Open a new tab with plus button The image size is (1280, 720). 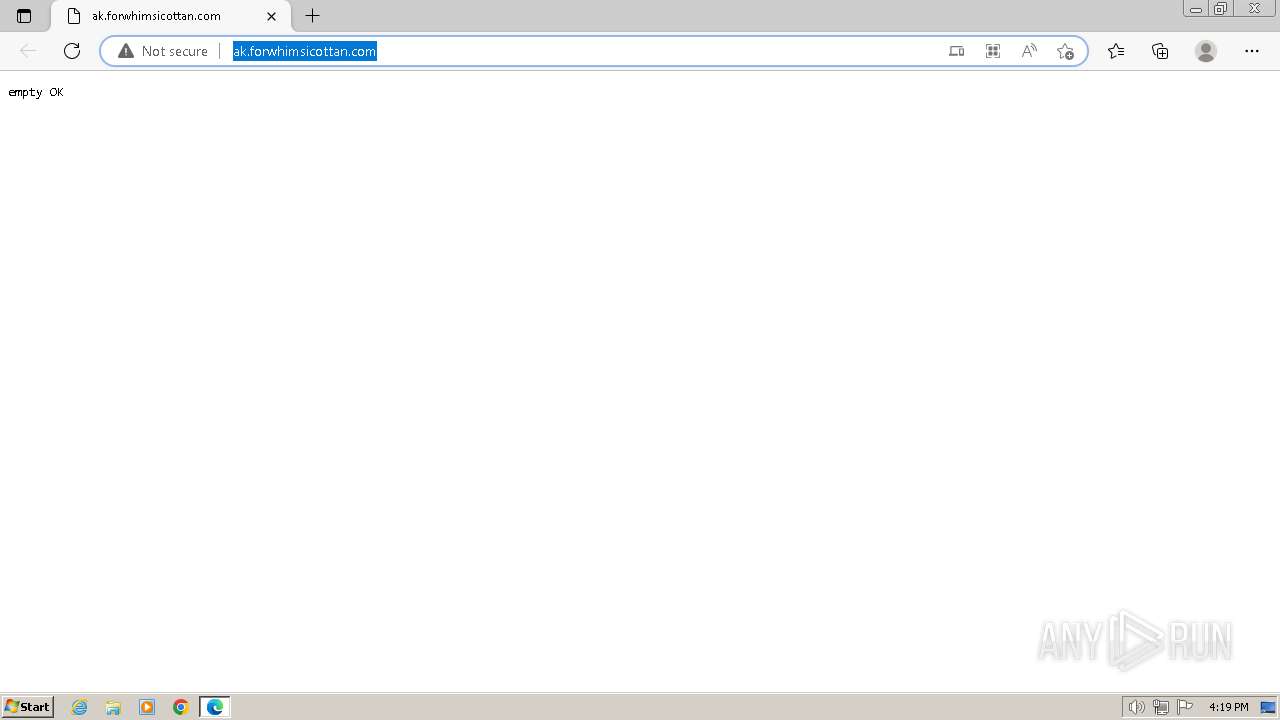click(x=313, y=16)
